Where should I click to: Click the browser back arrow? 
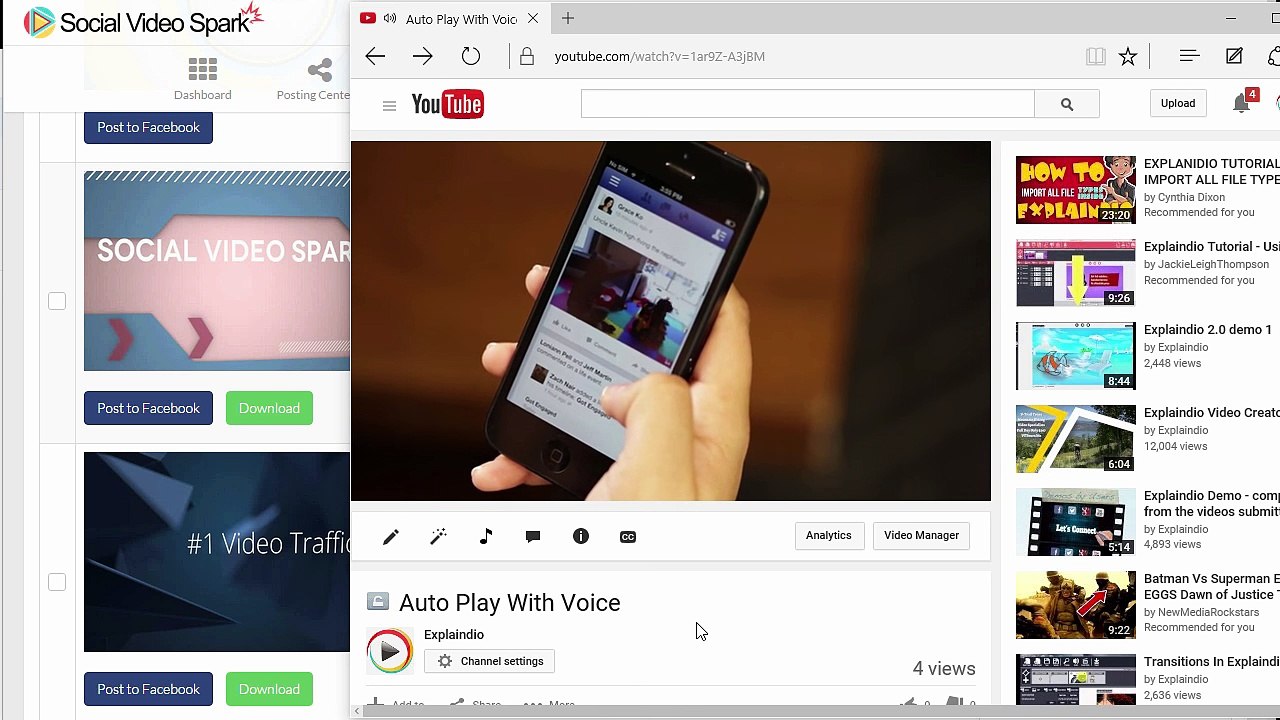(375, 57)
